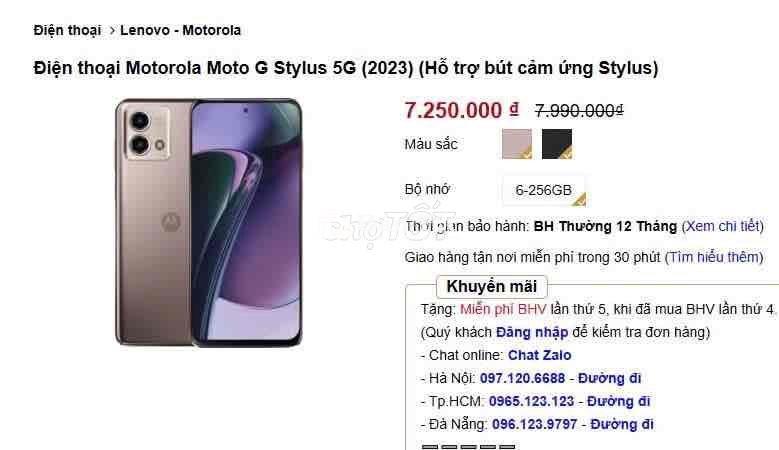Call Hà Nội number 097.120.6688
779x450 pixels.
point(522,378)
